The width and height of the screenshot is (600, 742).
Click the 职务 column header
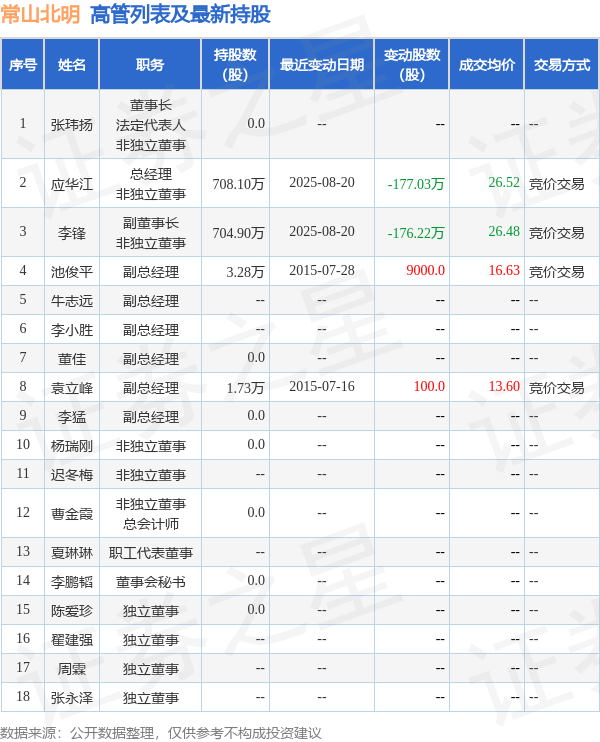150,65
